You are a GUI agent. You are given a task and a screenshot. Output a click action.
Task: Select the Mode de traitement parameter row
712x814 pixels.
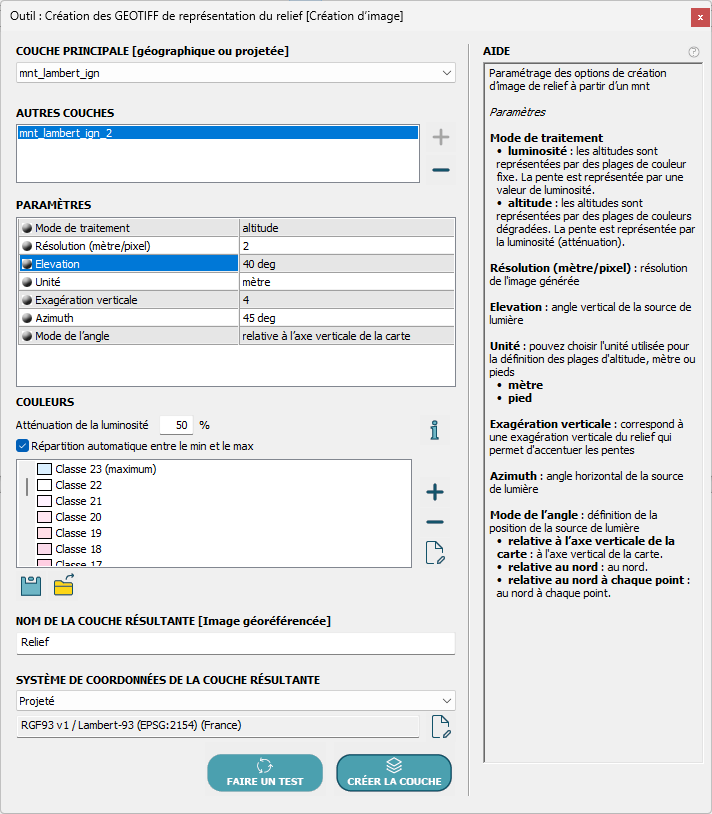pos(130,228)
